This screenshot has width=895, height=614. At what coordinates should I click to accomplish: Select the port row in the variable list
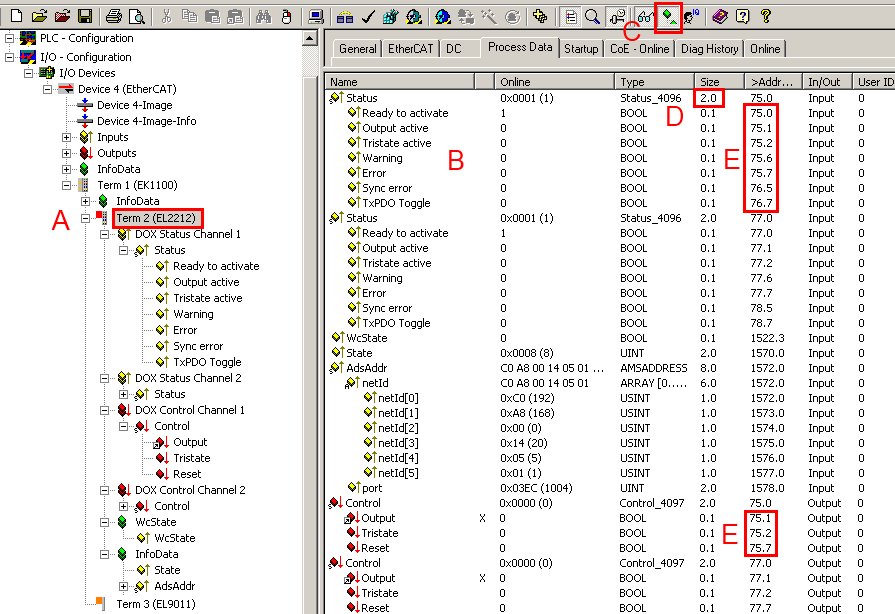(x=608, y=488)
